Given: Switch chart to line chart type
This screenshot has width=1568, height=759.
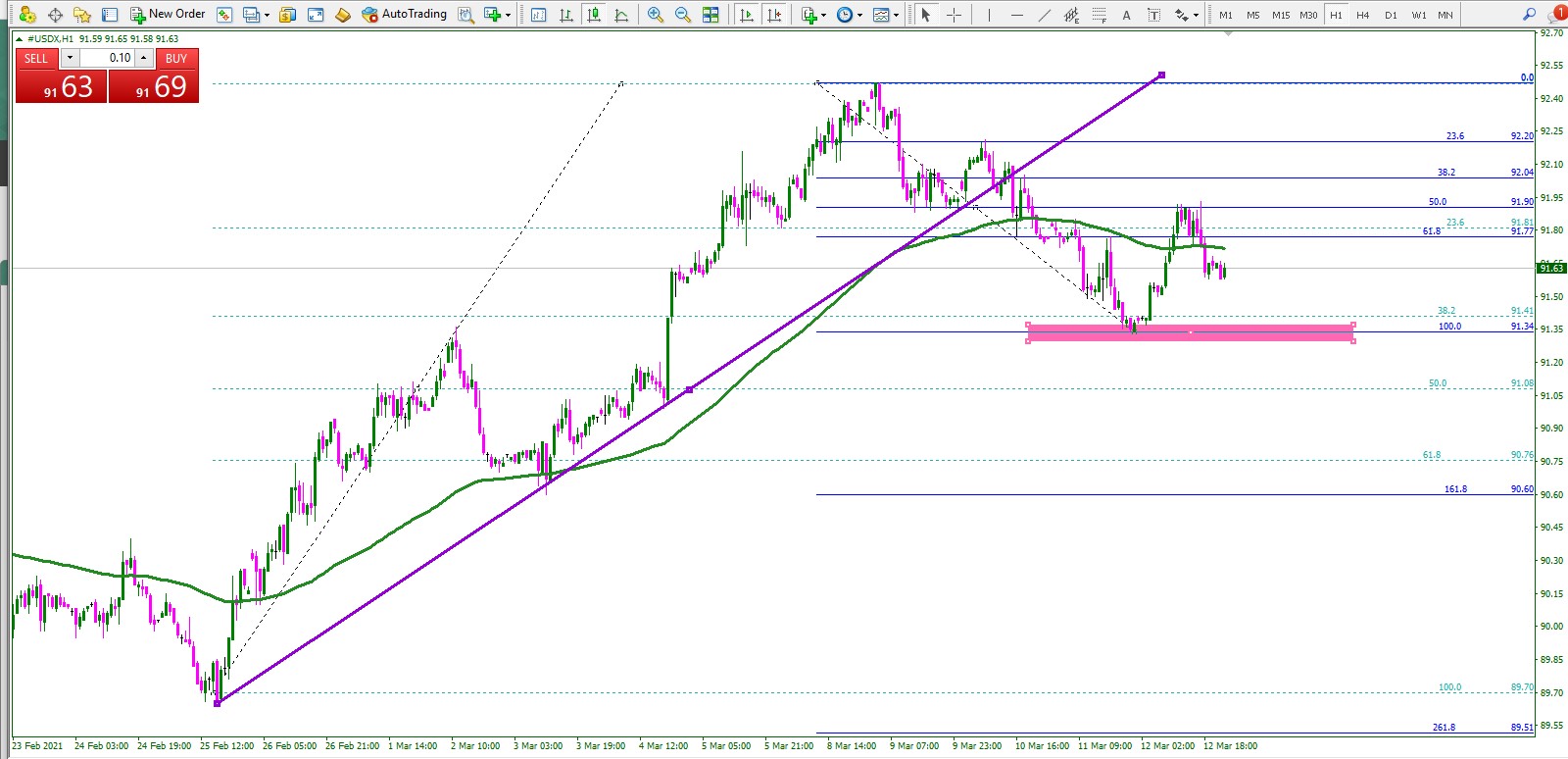Looking at the screenshot, I should point(621,15).
